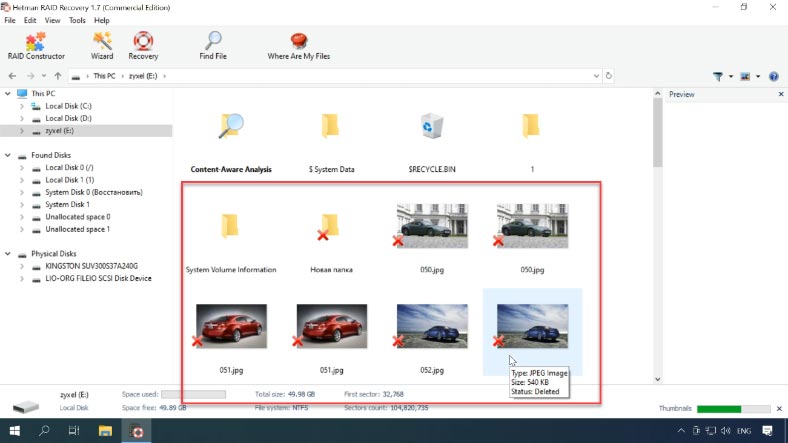Open the folder named 1
Image resolution: width=788 pixels, height=443 pixels.
[532, 143]
